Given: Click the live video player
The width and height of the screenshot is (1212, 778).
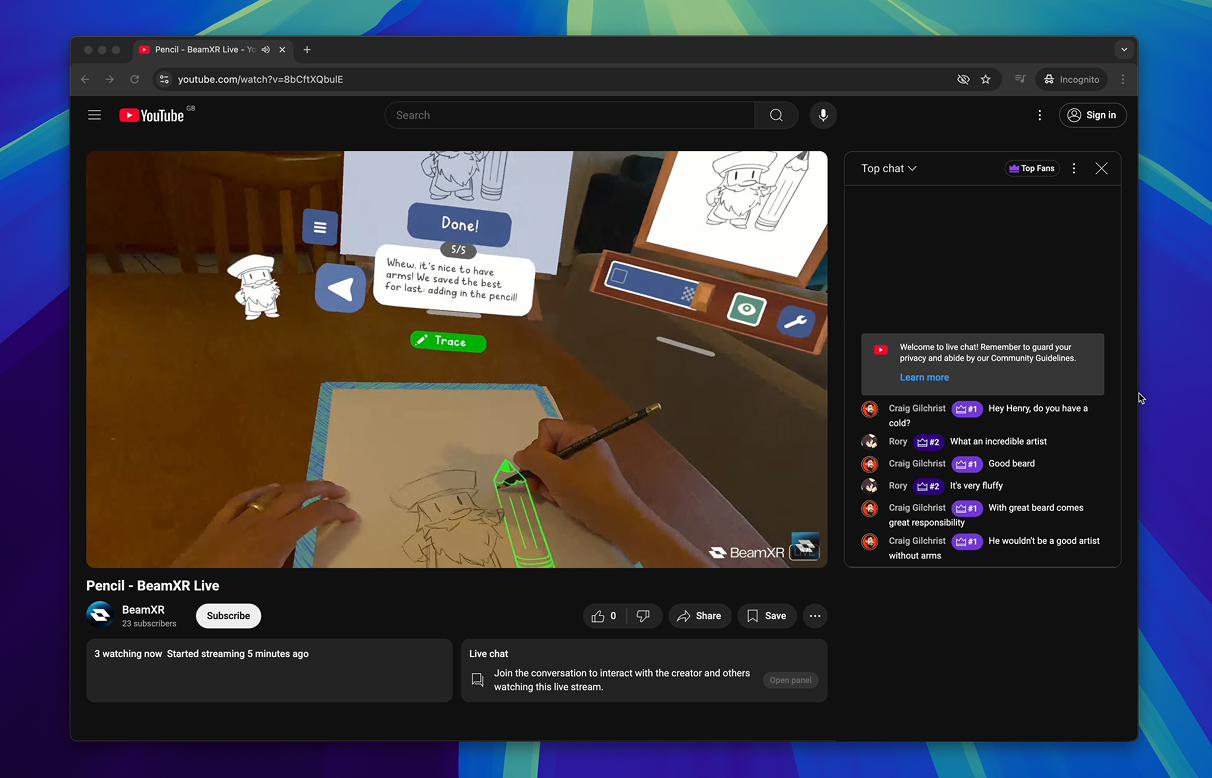Looking at the screenshot, I should pos(457,359).
